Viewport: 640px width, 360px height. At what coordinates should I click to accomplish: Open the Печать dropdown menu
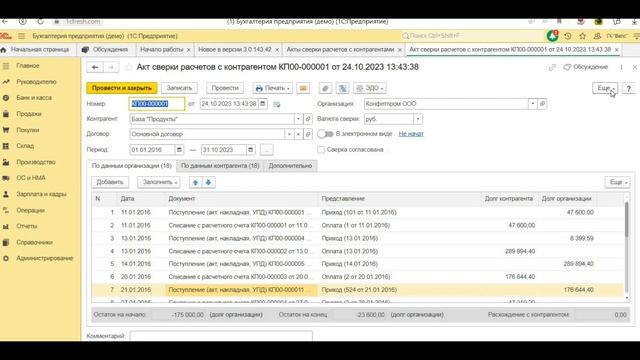coord(272,88)
